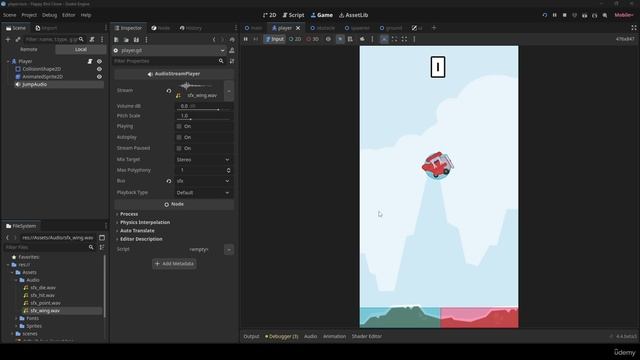Switch to the Script workspace

[293, 15]
